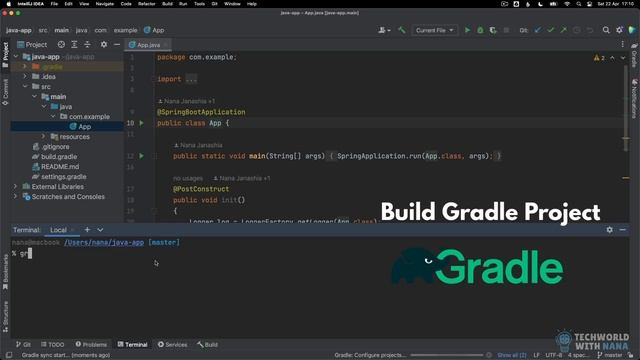The height and width of the screenshot is (360, 640).
Task: Open macOS Spotlight search icon
Action: click(x=578, y=4)
